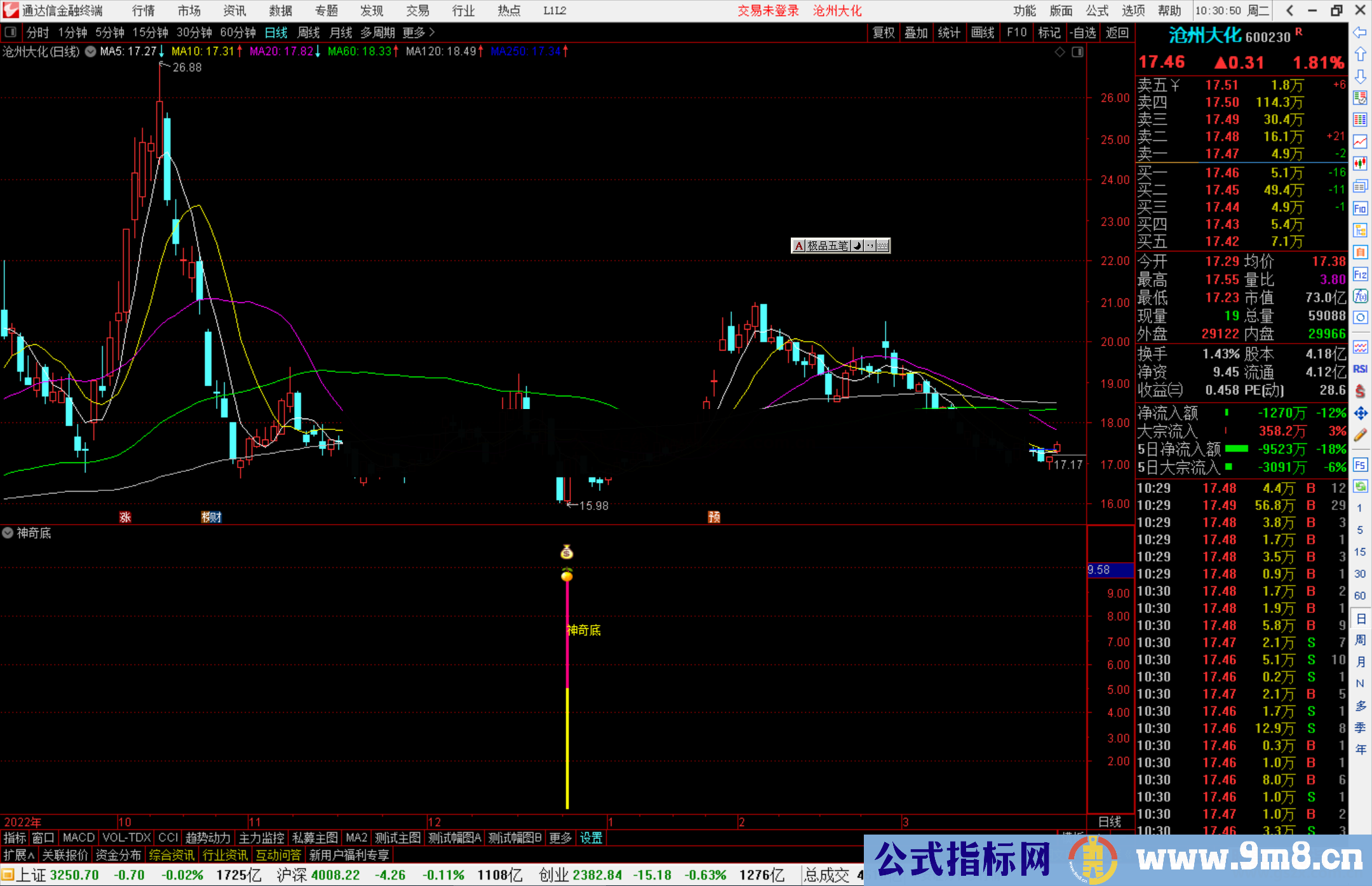1372x886 pixels.
Task: Expand the 神奇底 indicator dropdown
Action: [x=8, y=533]
